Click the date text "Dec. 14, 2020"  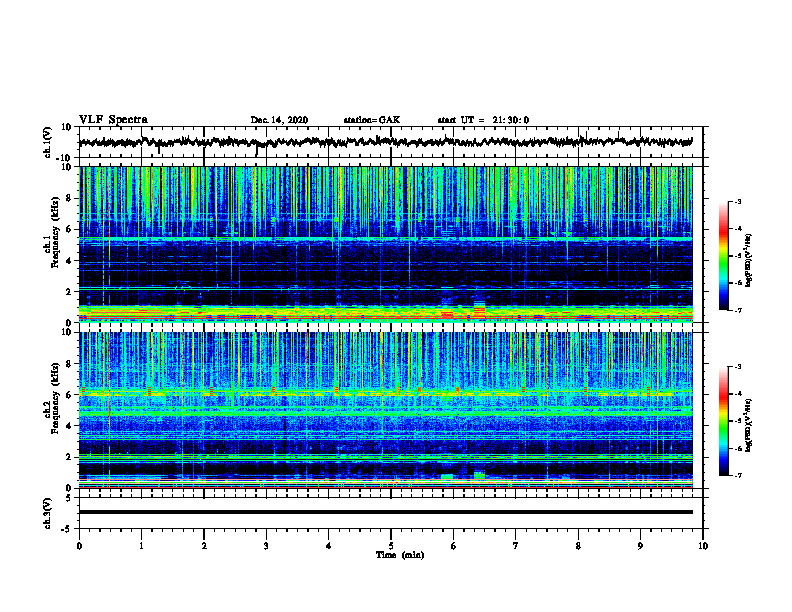pos(279,120)
